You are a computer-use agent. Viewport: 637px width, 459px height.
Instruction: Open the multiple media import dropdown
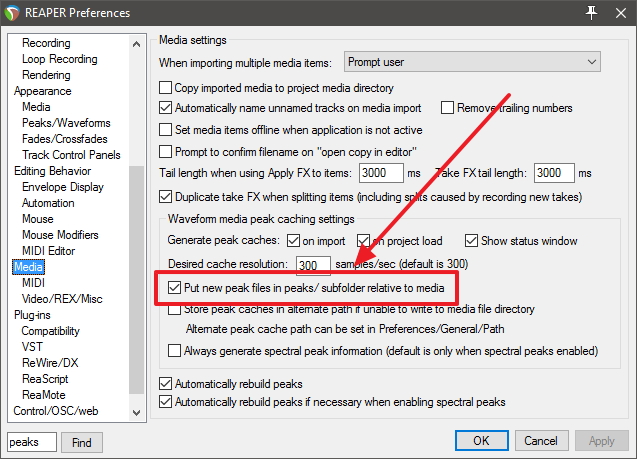[472, 62]
